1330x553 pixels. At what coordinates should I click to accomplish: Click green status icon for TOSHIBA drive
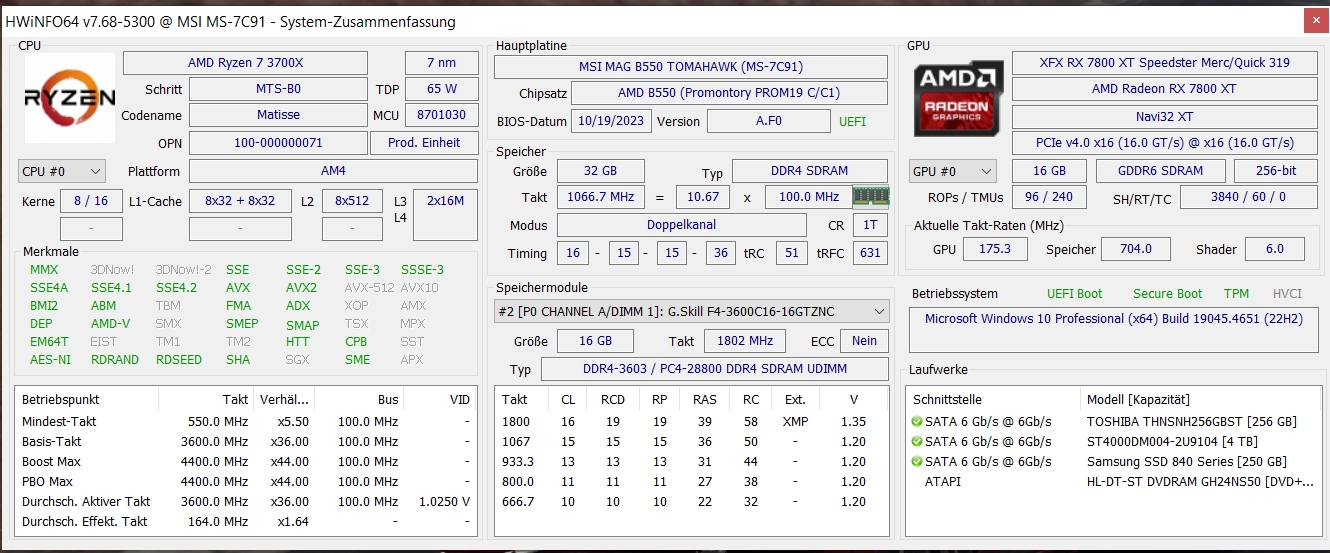pyautogui.click(x=917, y=421)
